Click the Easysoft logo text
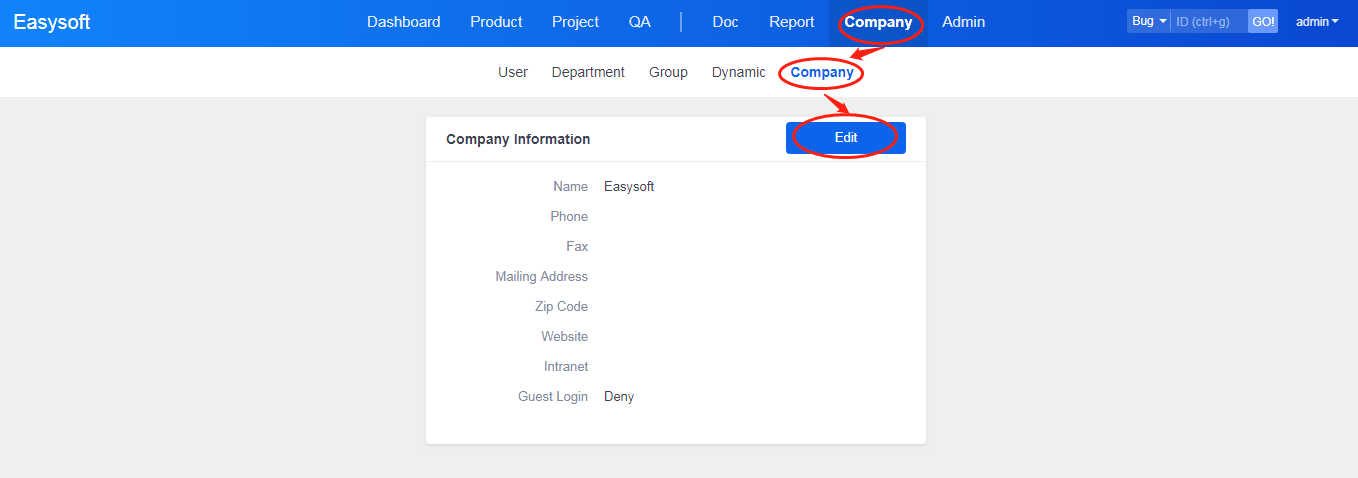This screenshot has height=478, width=1358. pyautogui.click(x=52, y=22)
